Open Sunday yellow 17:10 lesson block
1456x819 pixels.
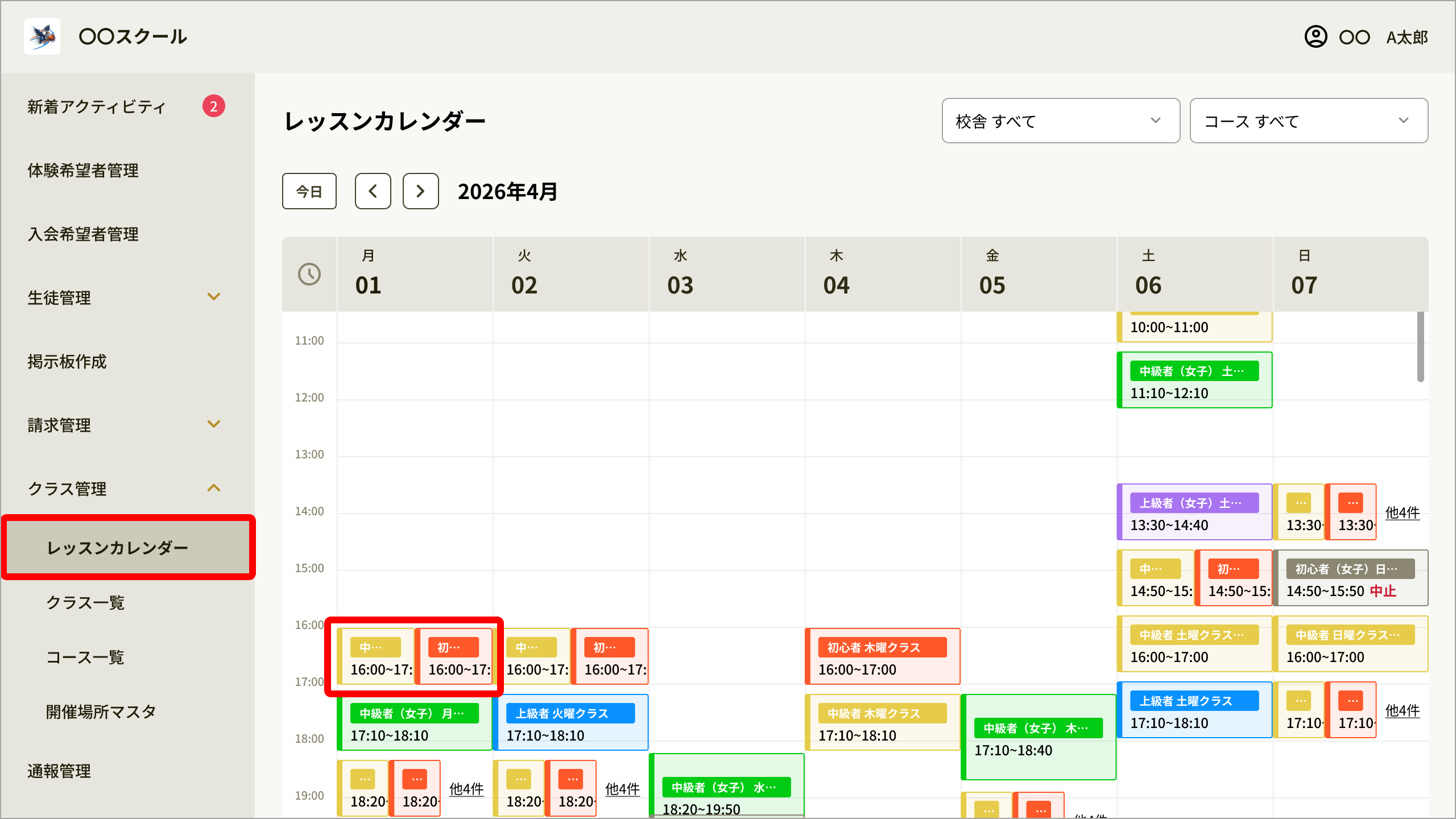(1298, 710)
